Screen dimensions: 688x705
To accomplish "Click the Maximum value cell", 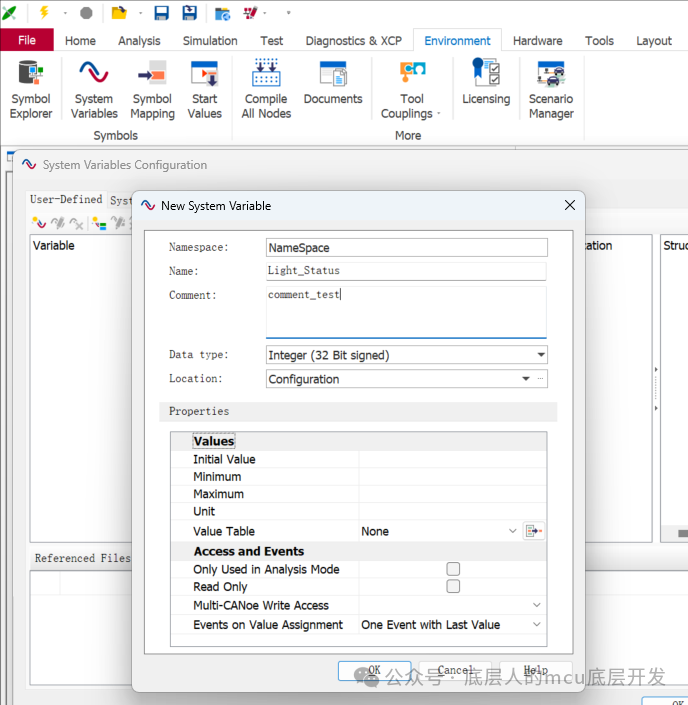I will point(453,494).
